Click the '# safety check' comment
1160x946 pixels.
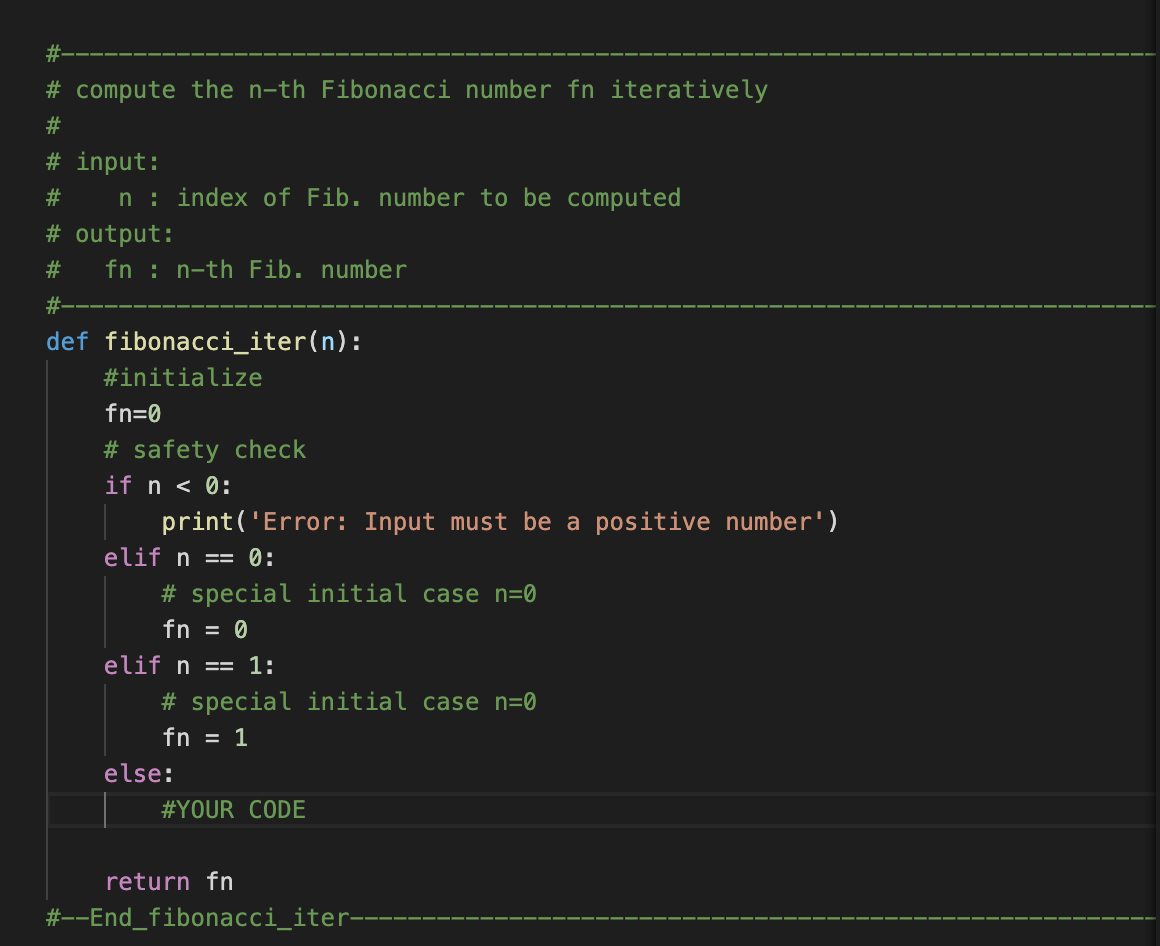tap(205, 450)
